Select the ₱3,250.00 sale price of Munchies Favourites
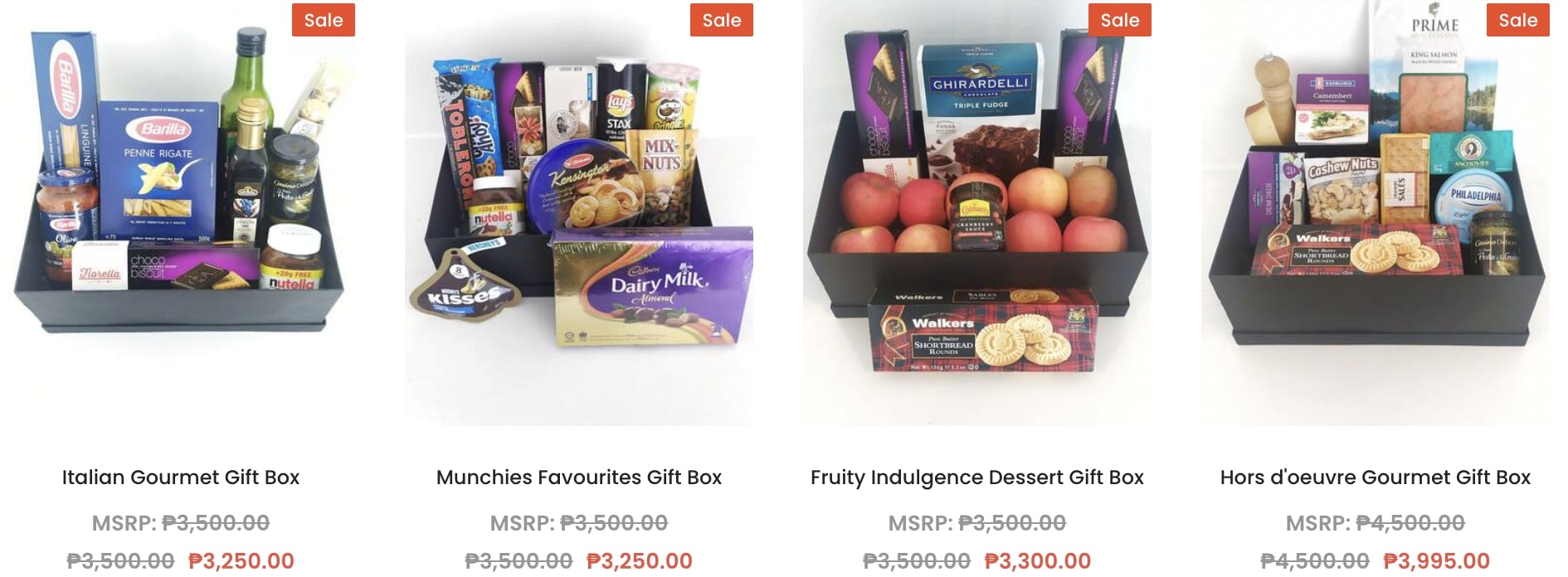 640,561
